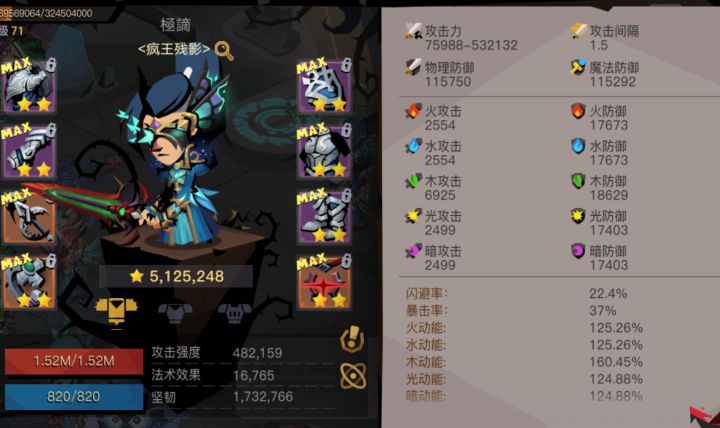
Task: Switch to the gold equipment loadout tab
Action: (x=117, y=311)
